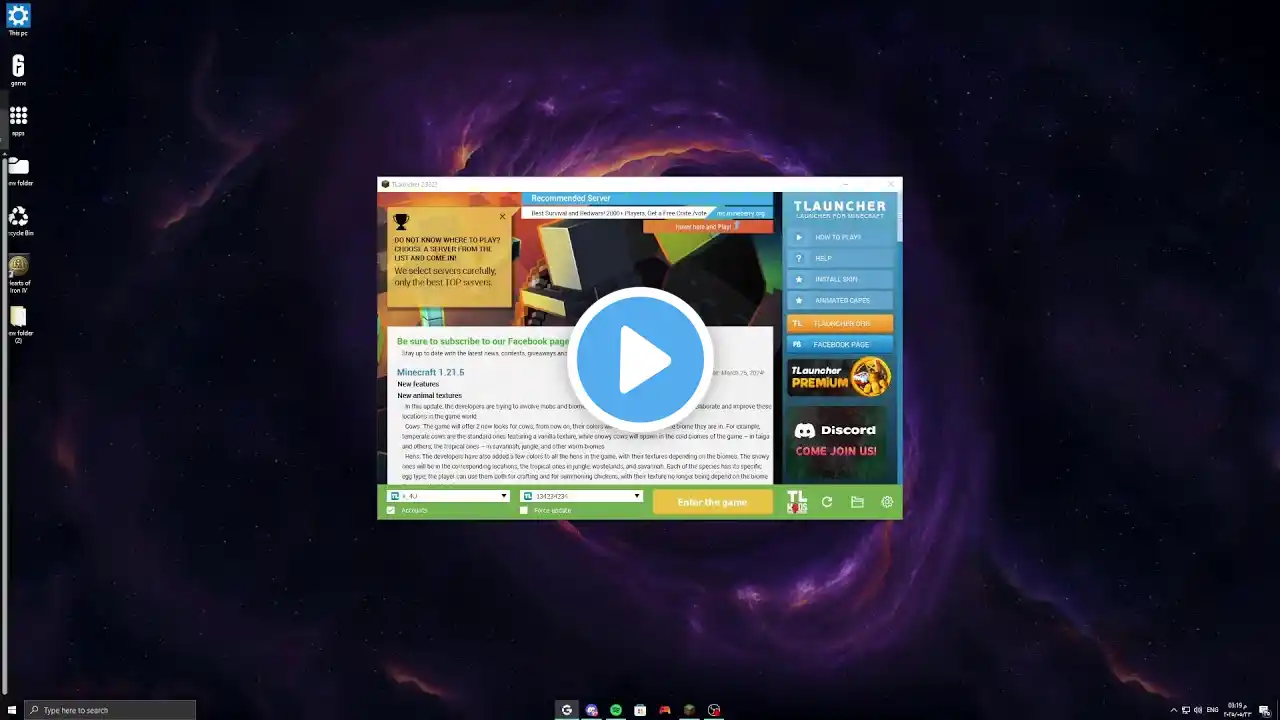Open the Microsoft Store taskbar icon

pos(640,710)
